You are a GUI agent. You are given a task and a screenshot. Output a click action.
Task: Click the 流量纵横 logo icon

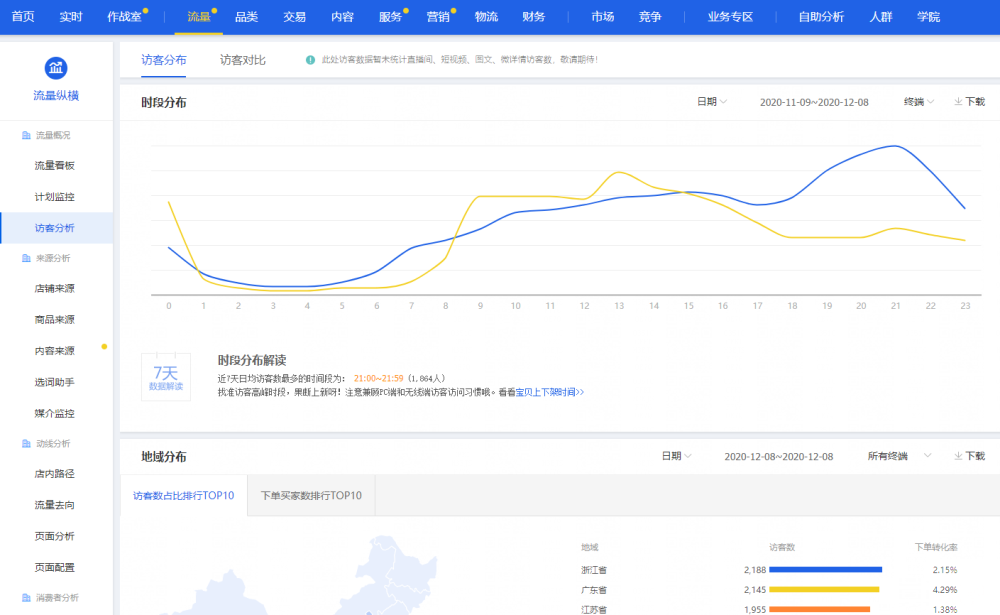click(56, 68)
